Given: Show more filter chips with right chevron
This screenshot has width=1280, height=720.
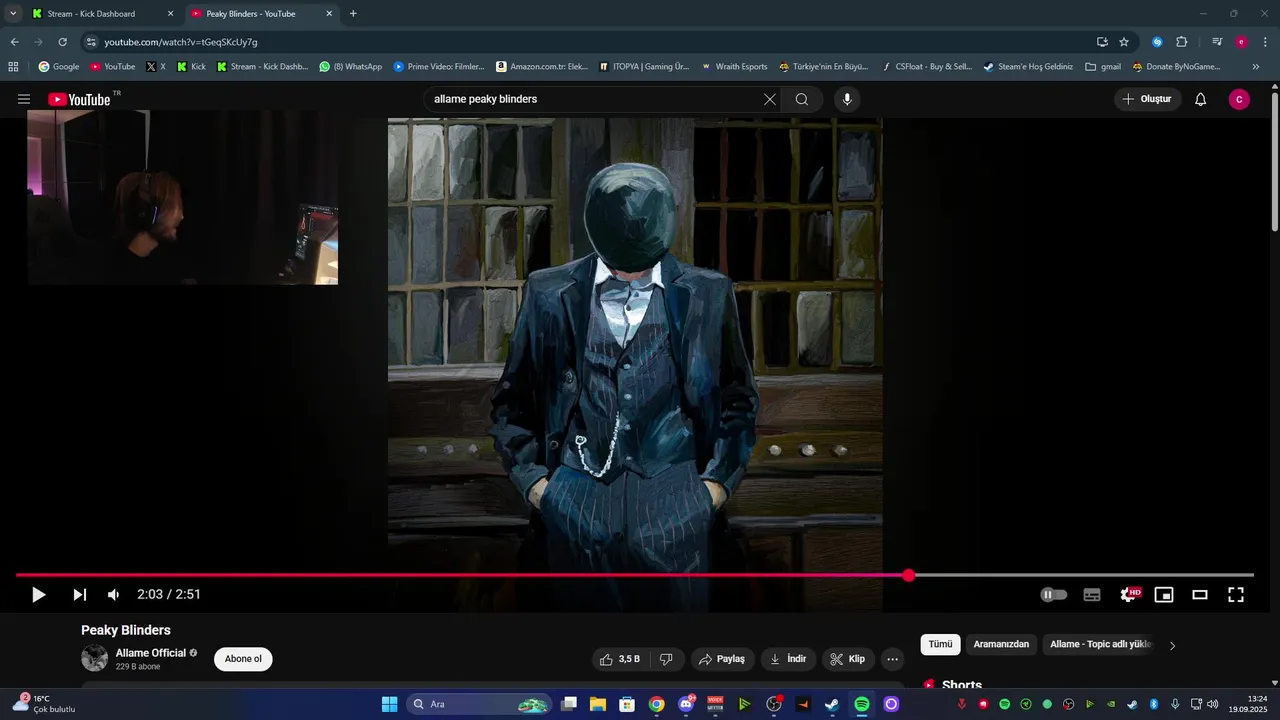Looking at the screenshot, I should 1173,646.
